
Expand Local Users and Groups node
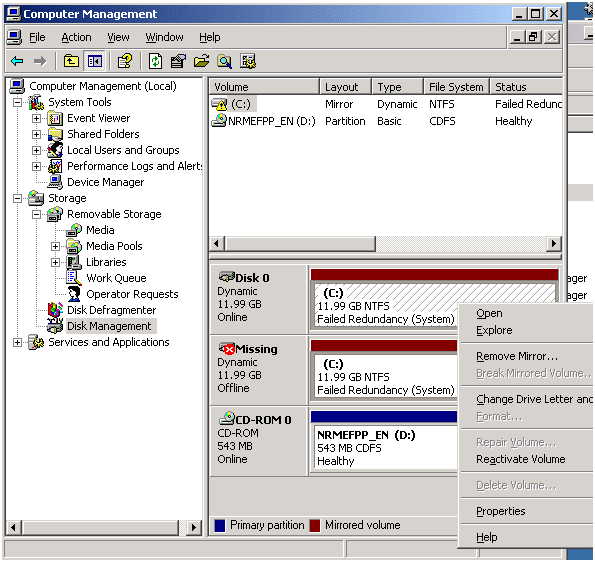[36, 150]
